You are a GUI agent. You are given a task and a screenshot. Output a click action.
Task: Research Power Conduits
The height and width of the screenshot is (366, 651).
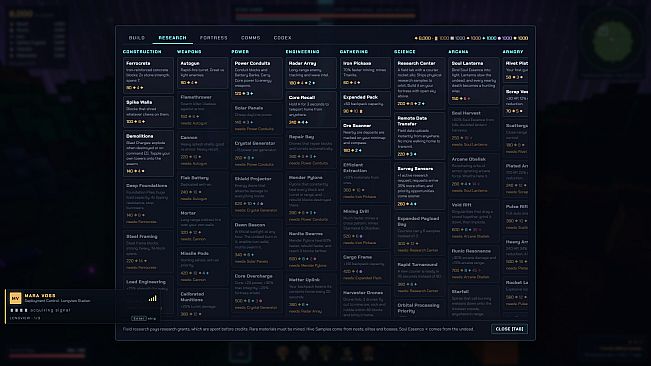(257, 78)
